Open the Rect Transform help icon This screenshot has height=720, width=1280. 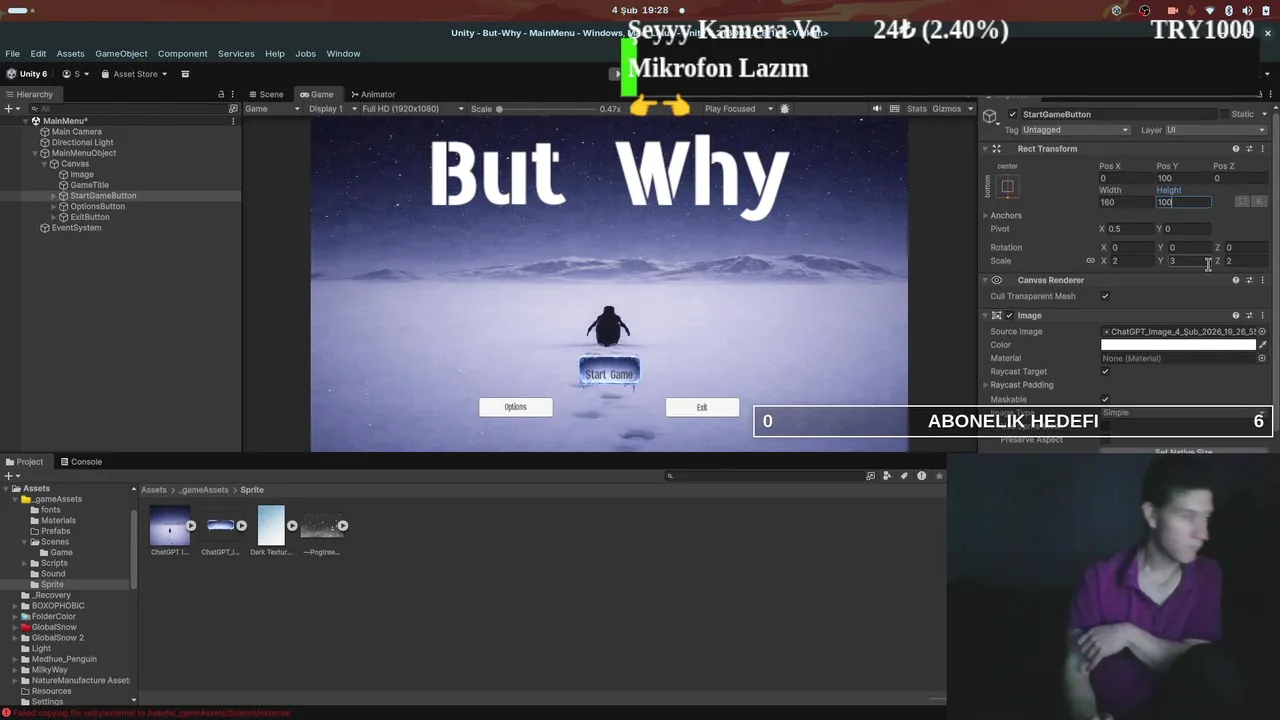[x=1236, y=149]
